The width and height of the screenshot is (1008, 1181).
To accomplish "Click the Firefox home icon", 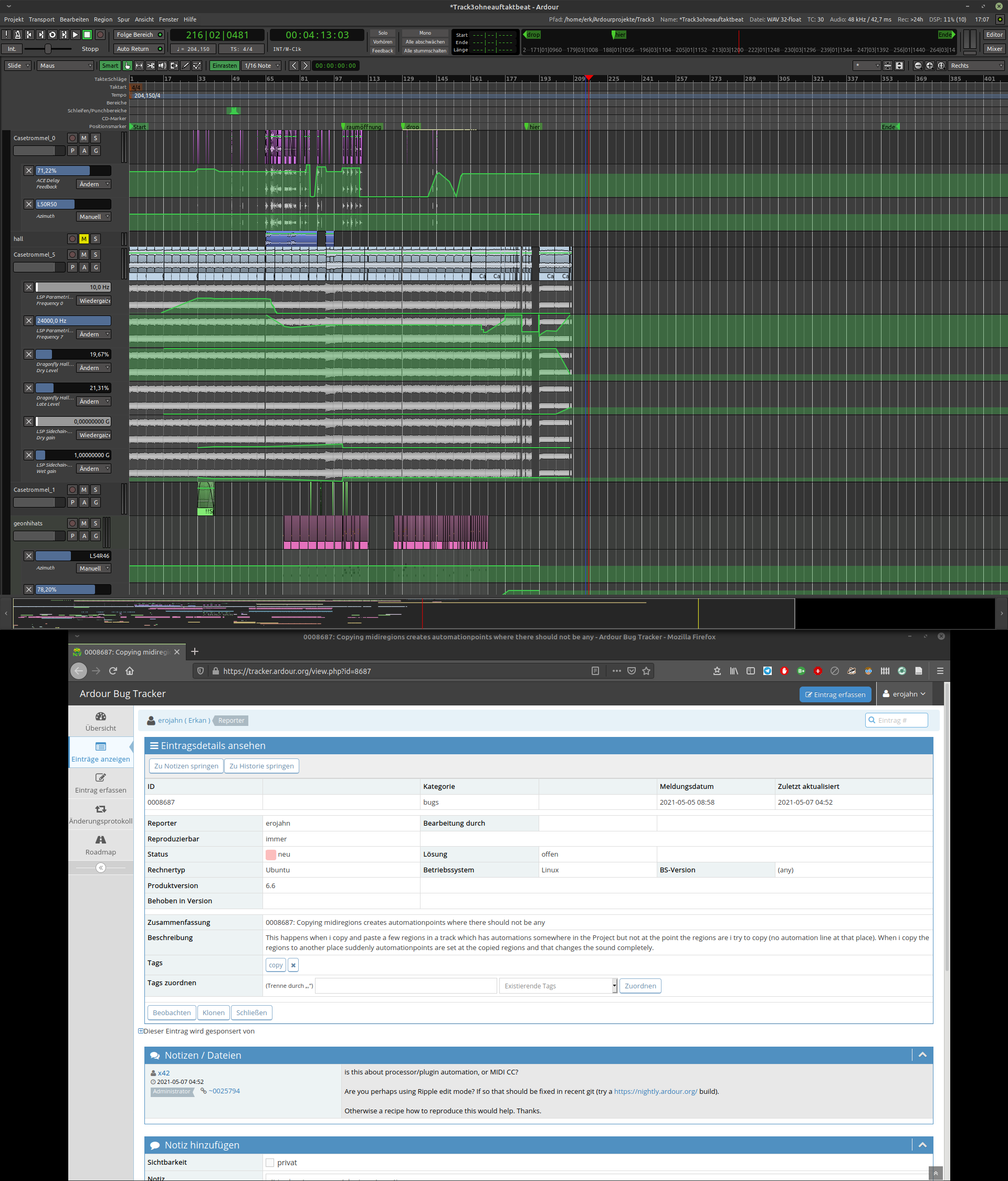I will pyautogui.click(x=130, y=671).
